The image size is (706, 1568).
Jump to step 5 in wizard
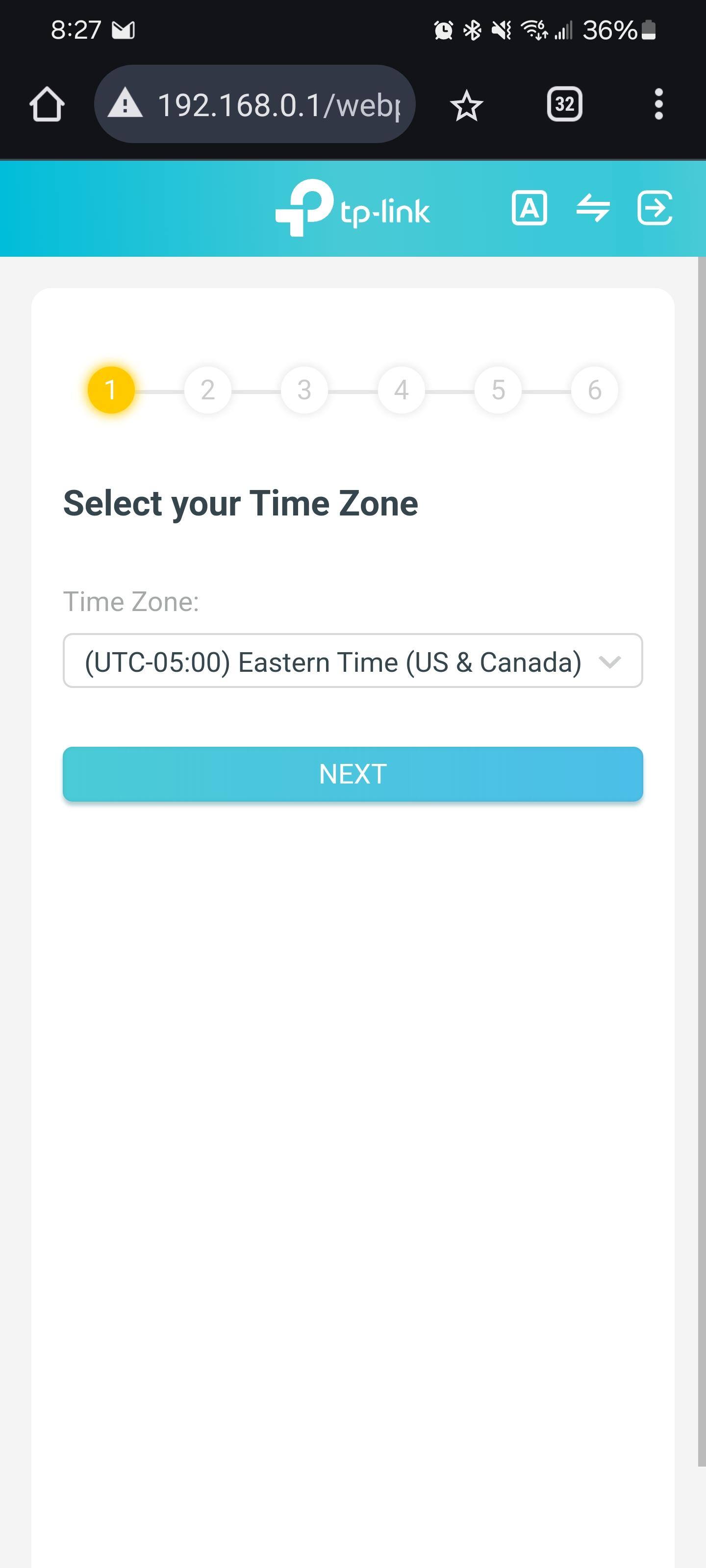[498, 390]
